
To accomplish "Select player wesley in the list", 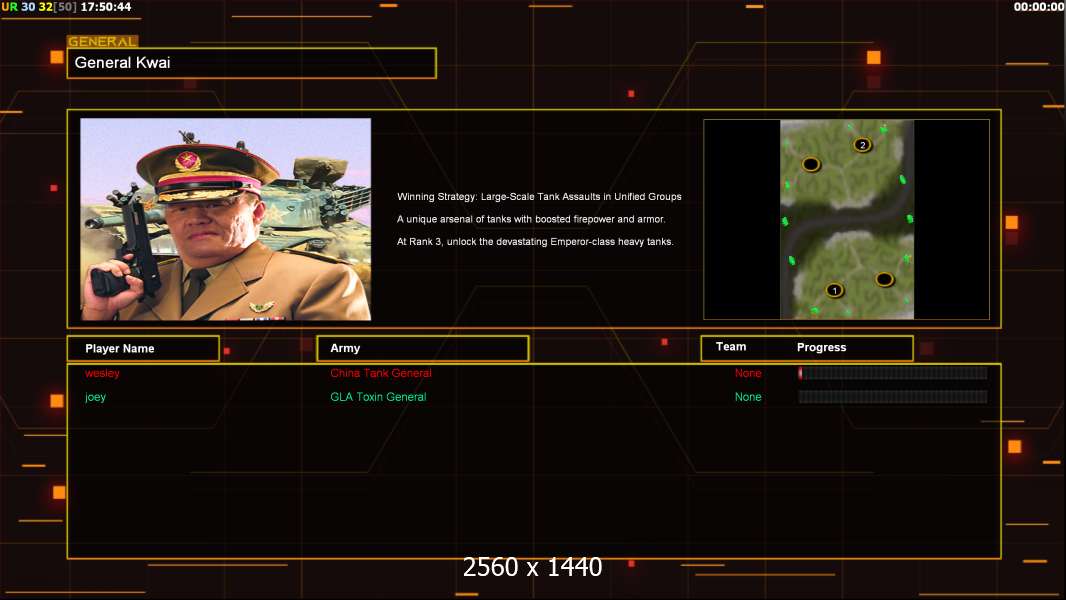I will (x=102, y=373).
